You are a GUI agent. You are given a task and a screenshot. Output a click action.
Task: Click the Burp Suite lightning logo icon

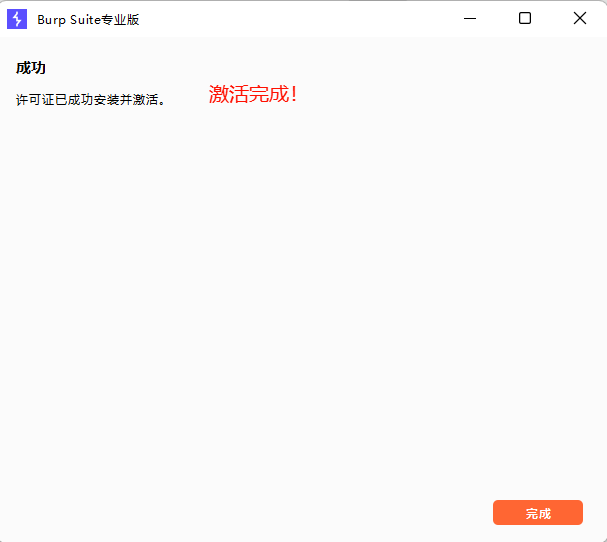click(17, 19)
